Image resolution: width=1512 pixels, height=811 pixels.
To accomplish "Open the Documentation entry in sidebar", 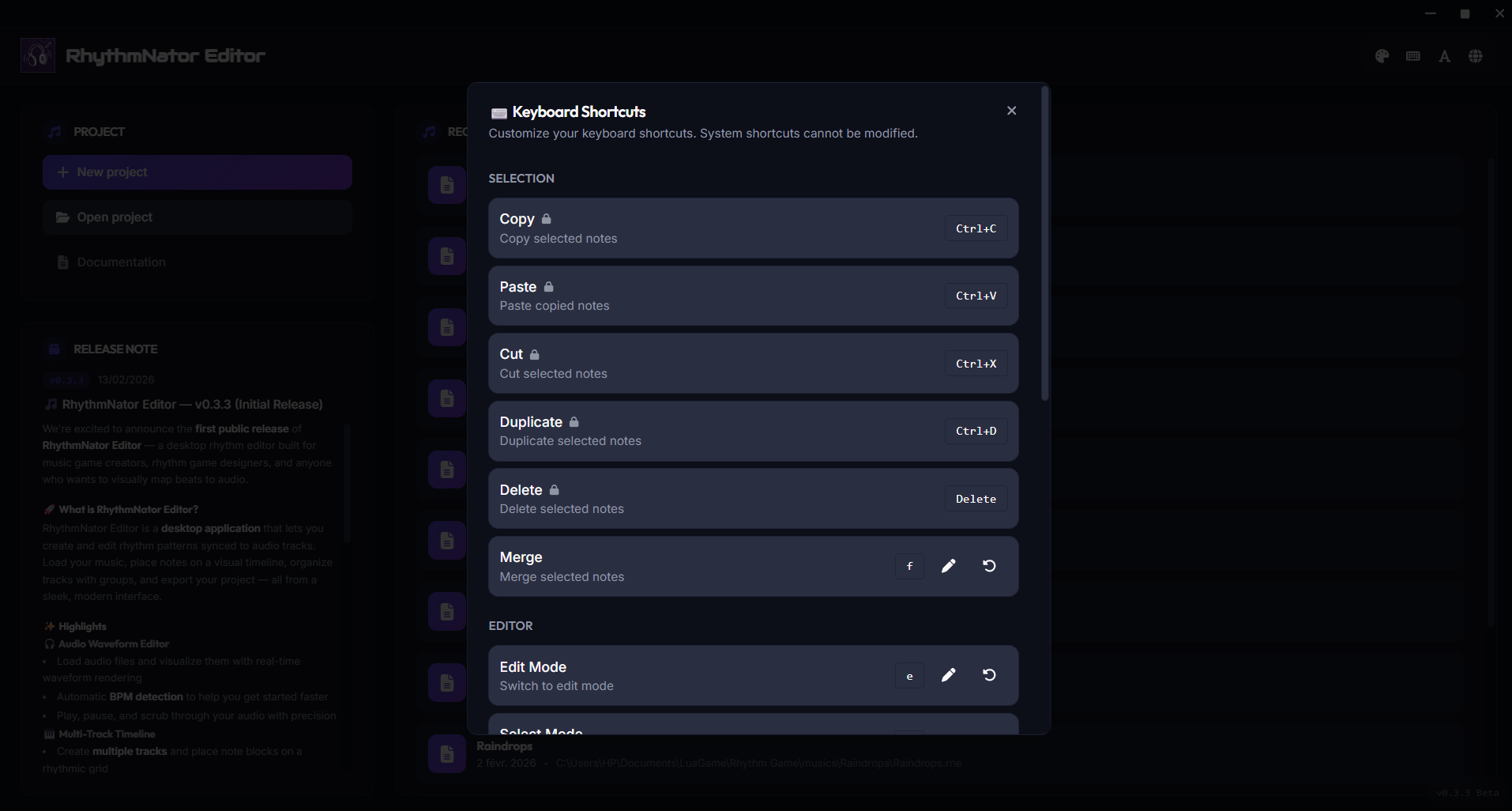I will pos(120,262).
